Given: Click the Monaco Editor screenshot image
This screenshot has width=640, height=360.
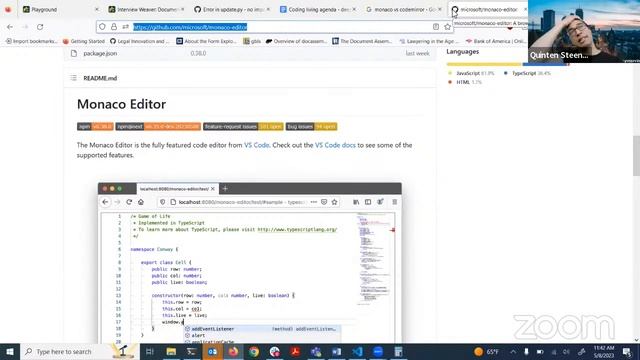Looking at the screenshot, I should (250, 262).
